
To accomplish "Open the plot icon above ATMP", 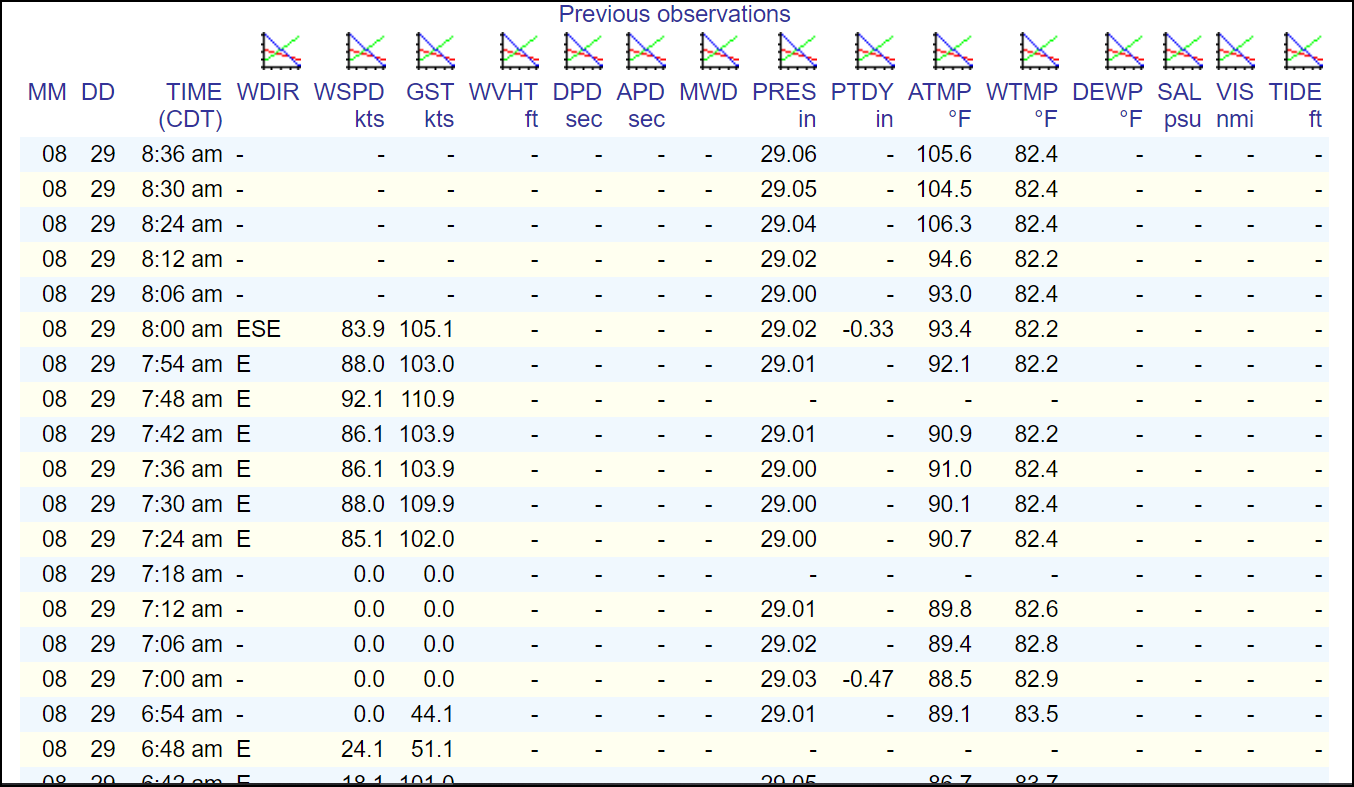I will 952,50.
